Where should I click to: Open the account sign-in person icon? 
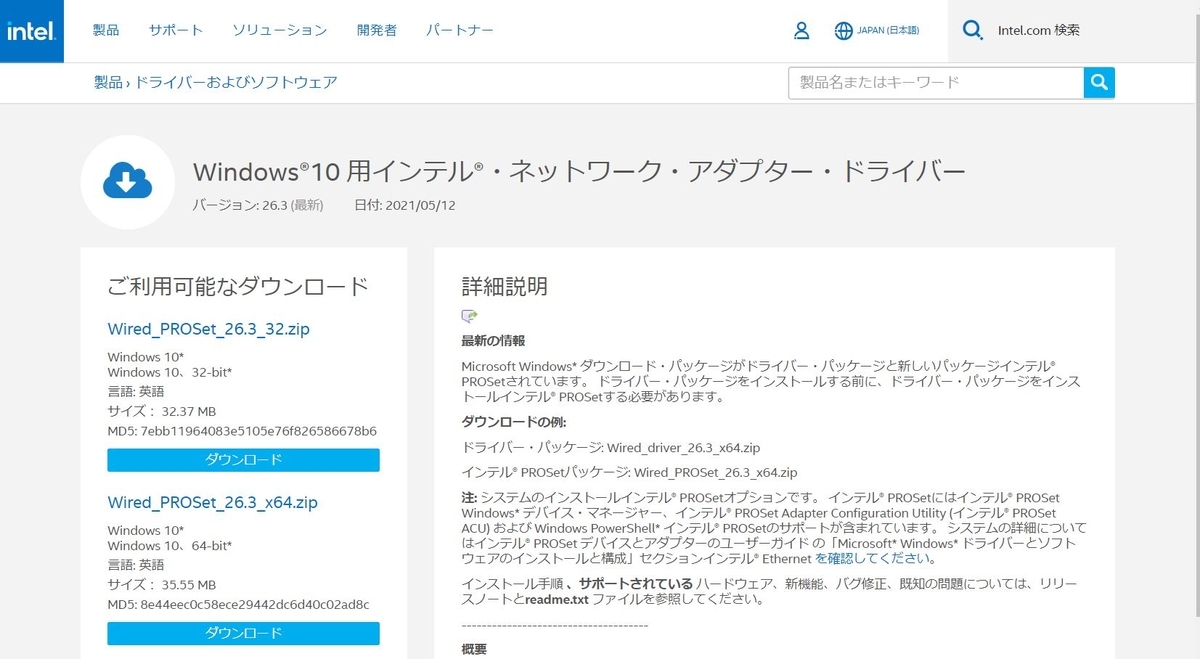pyautogui.click(x=801, y=31)
